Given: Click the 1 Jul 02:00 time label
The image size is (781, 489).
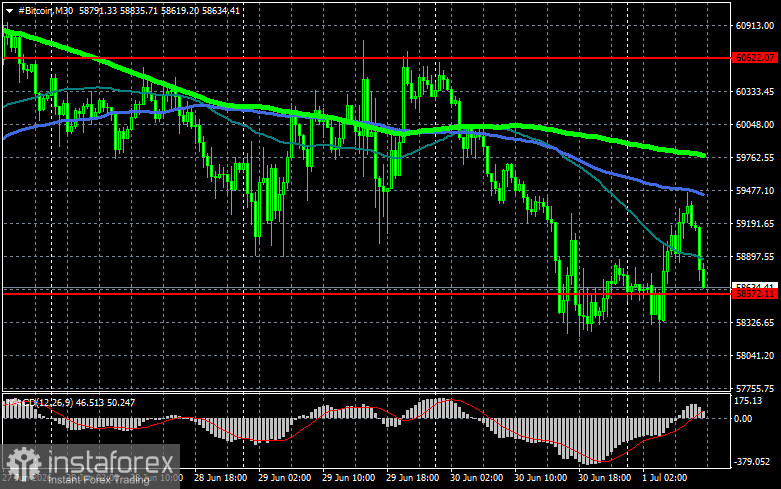Looking at the screenshot, I should tap(664, 478).
